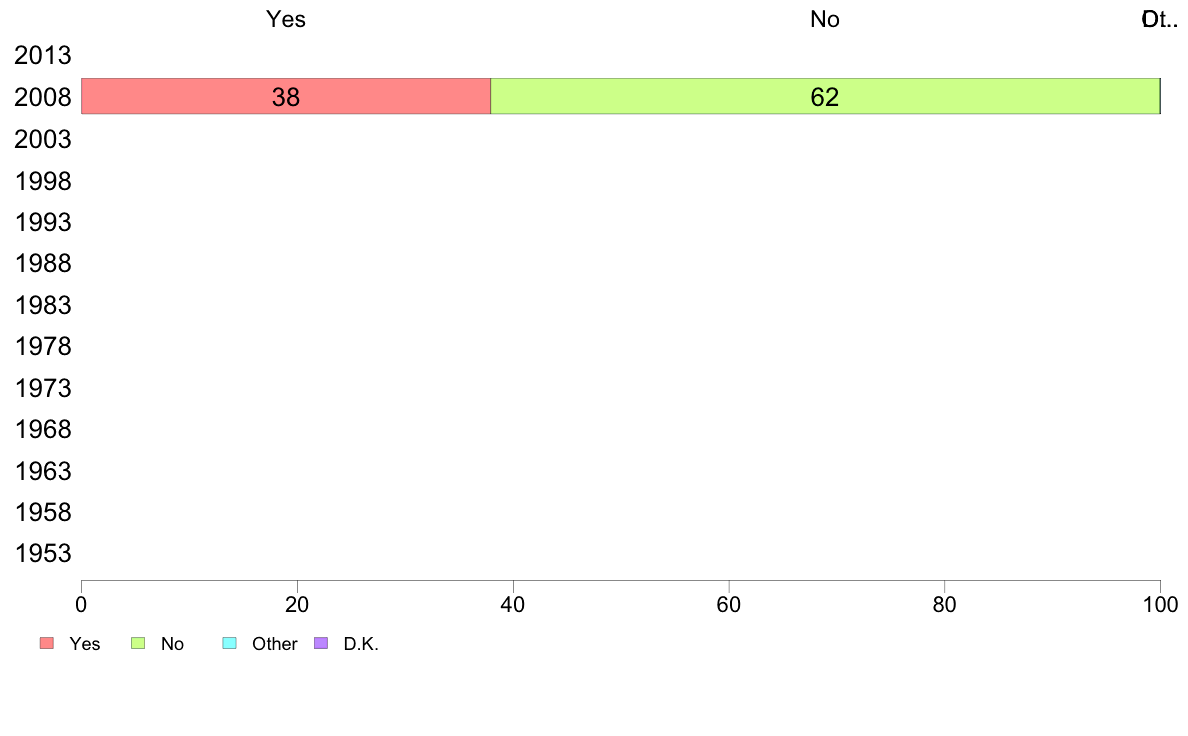Click the Yes column header
This screenshot has width=1188, height=736.
coord(286,19)
